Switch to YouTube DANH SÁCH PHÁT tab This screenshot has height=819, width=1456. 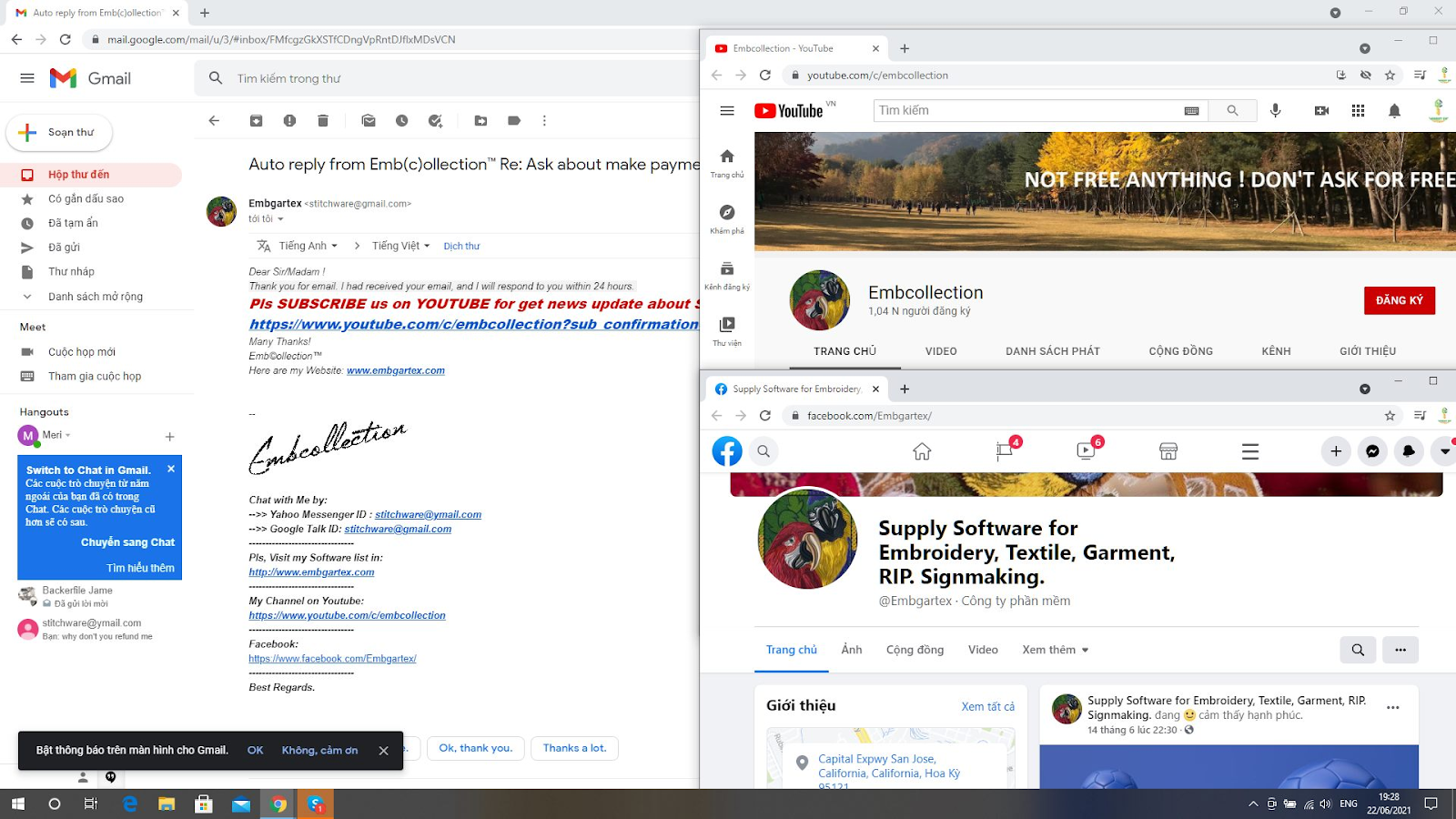[x=1053, y=351]
